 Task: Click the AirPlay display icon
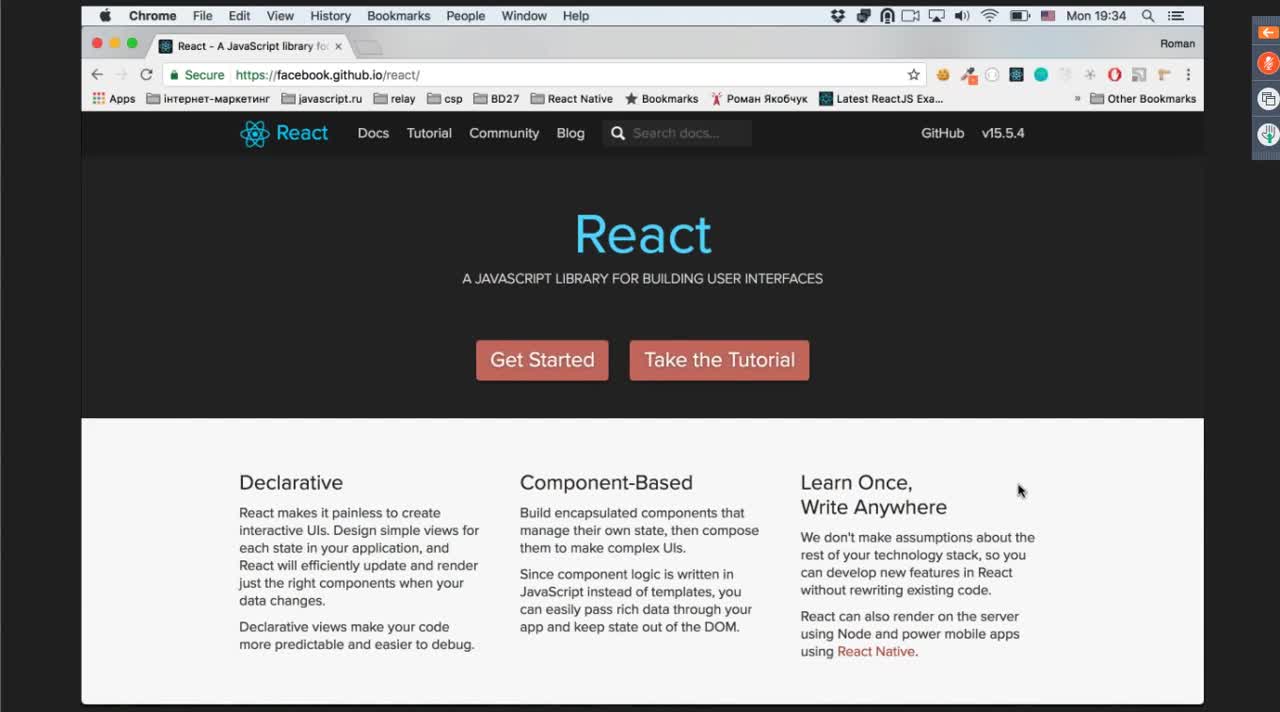click(x=936, y=16)
